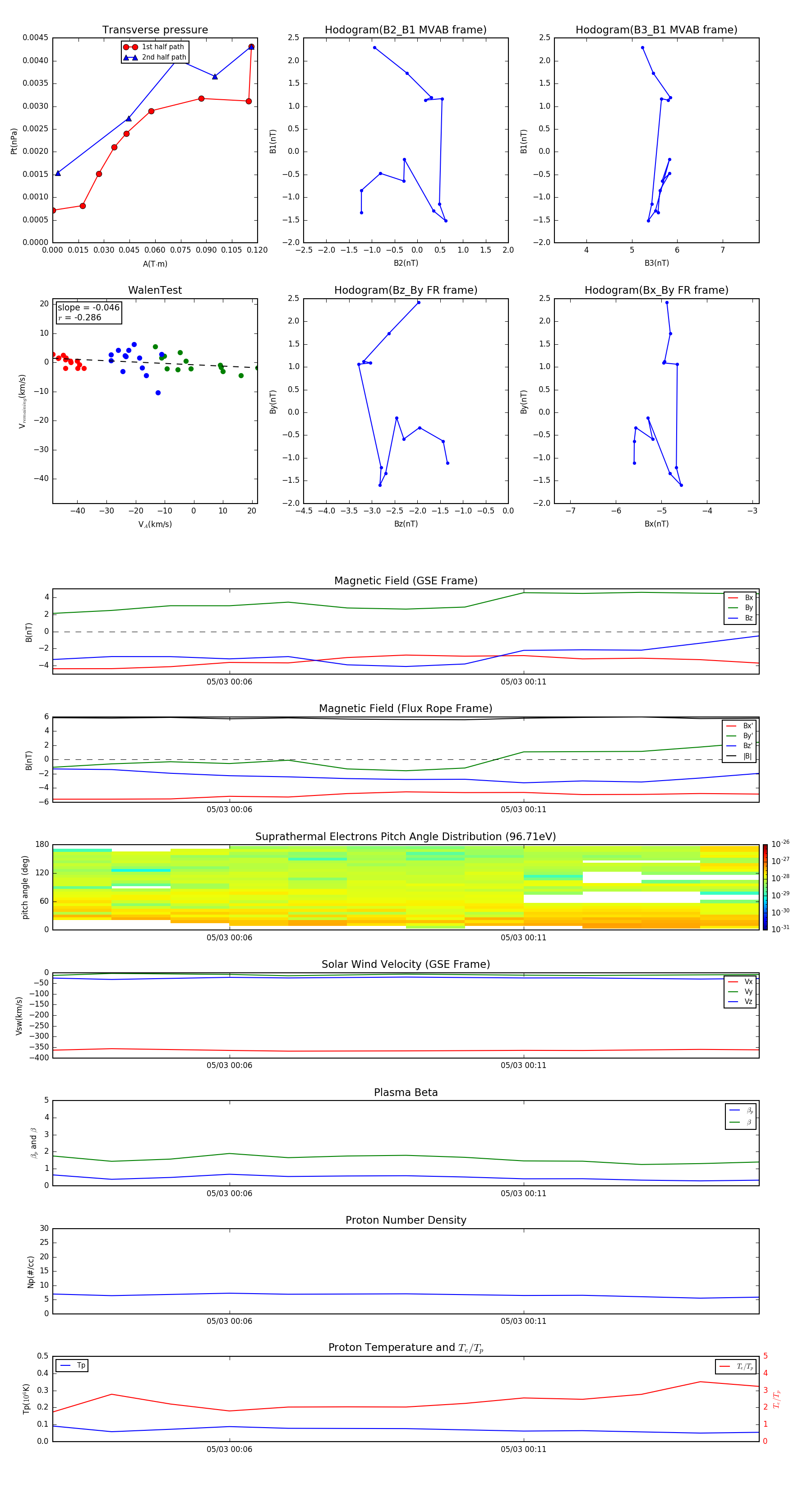Click '05/03 00:06' tick under GSE magnetic field
The width and height of the screenshot is (812, 1489).
pyautogui.click(x=230, y=682)
